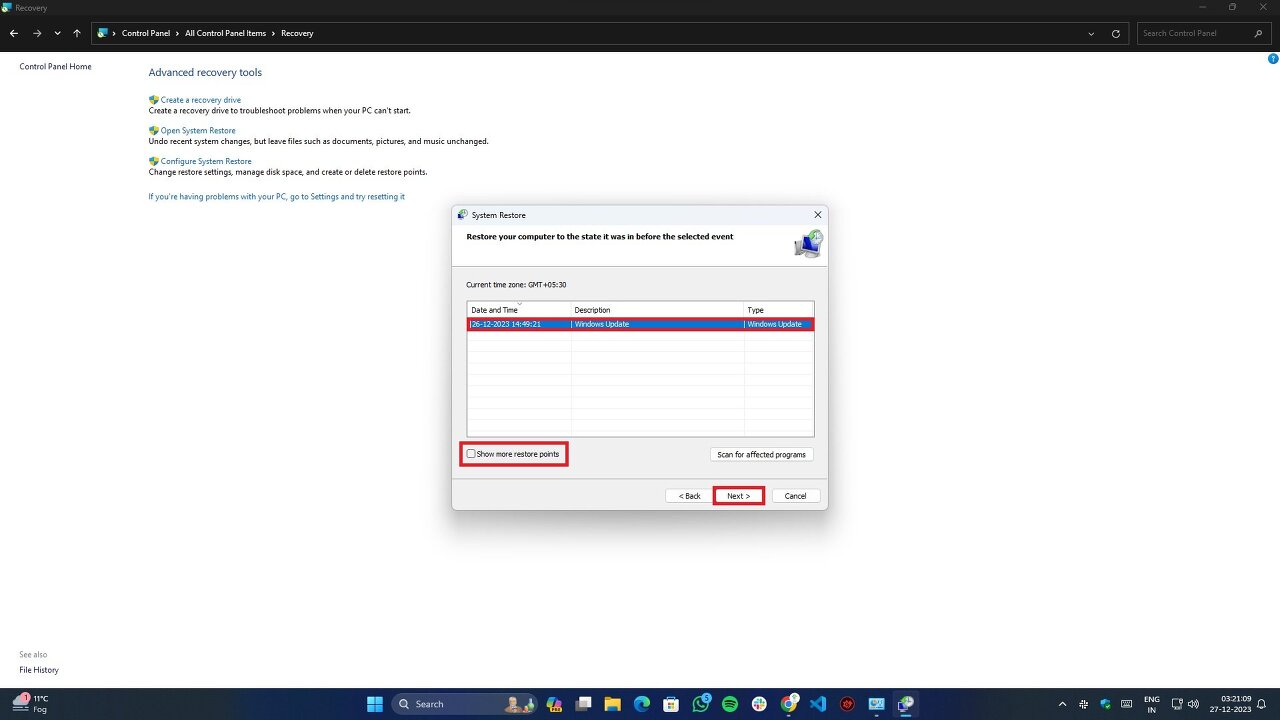Open Configure System Restore link
The height and width of the screenshot is (720, 1280).
(x=206, y=161)
